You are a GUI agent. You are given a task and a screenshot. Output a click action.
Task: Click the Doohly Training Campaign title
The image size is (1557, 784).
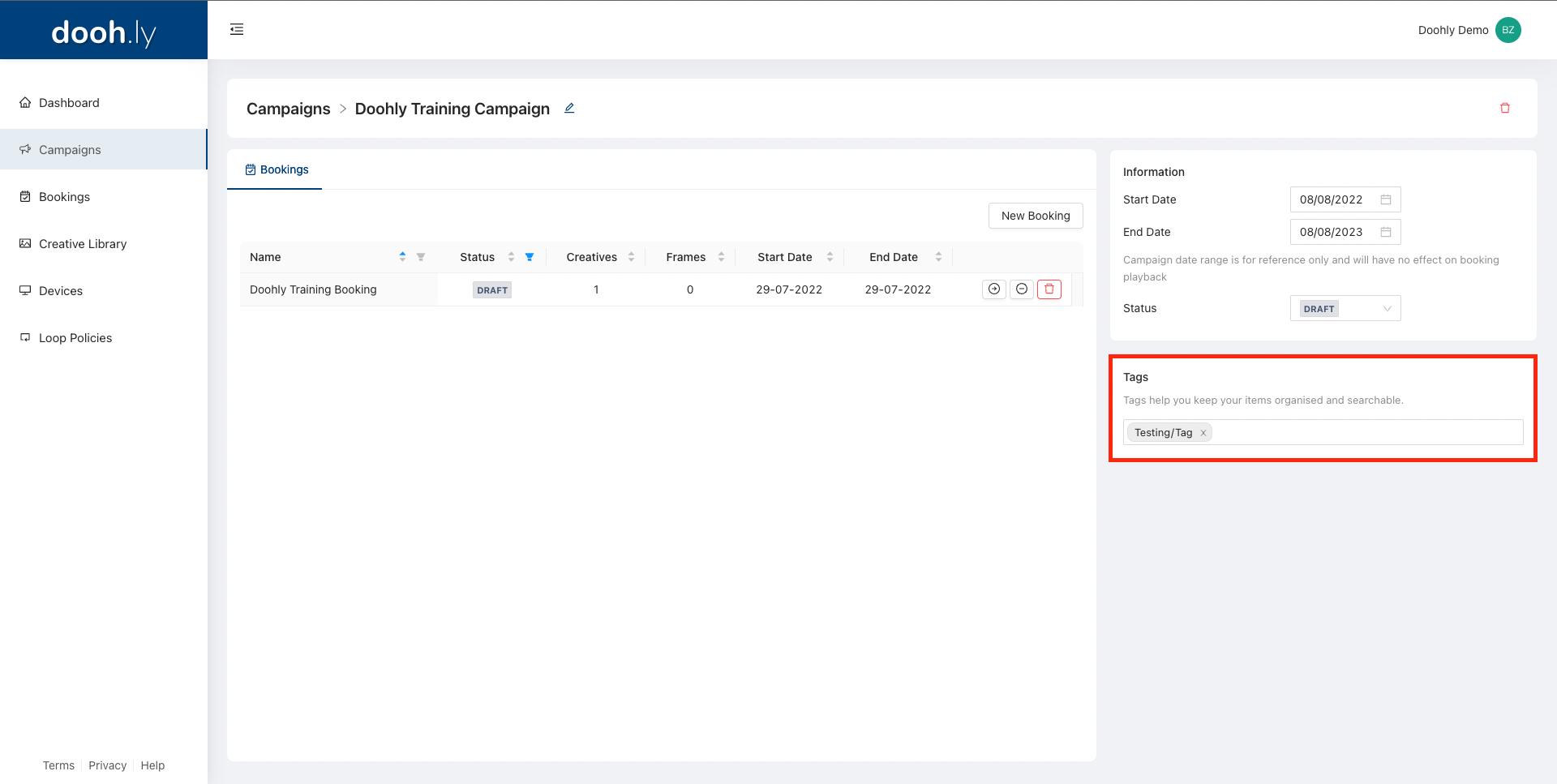[453, 109]
